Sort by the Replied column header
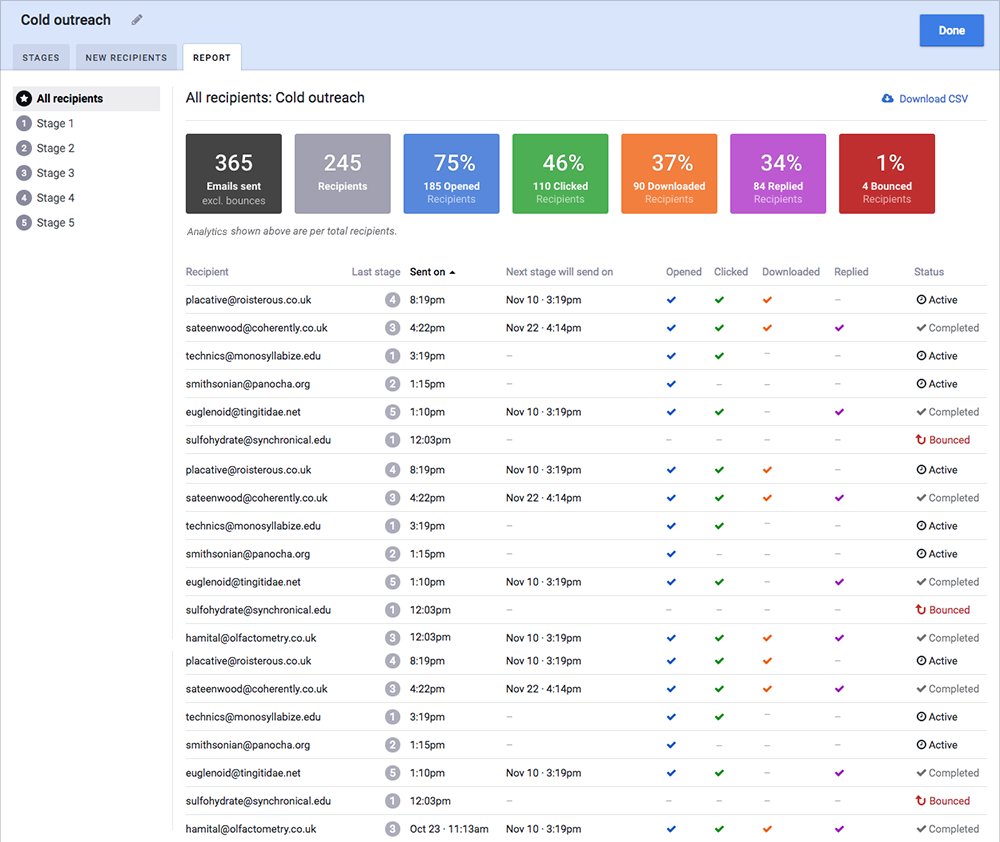 click(851, 272)
